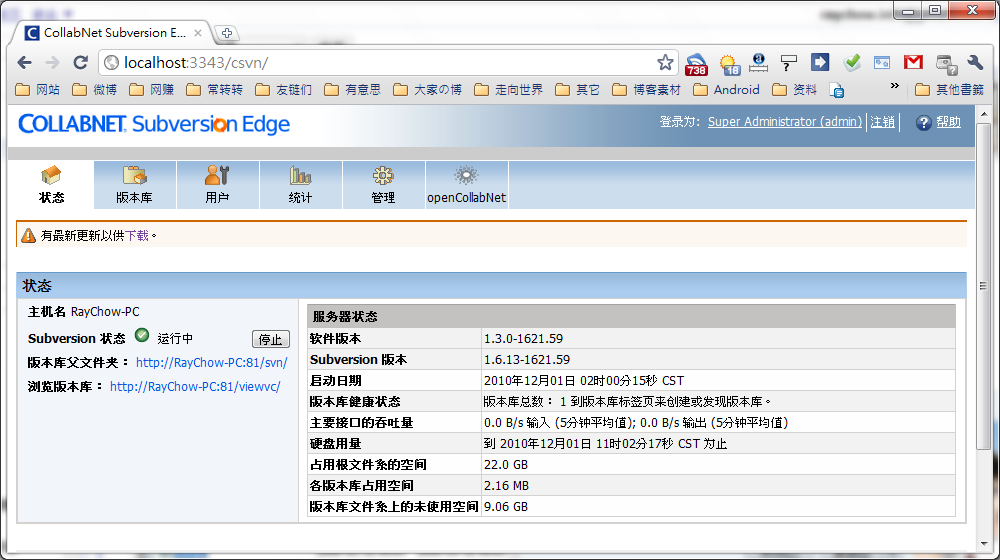Click the 服务器状态 table header
The width and height of the screenshot is (1000, 560).
(631, 316)
